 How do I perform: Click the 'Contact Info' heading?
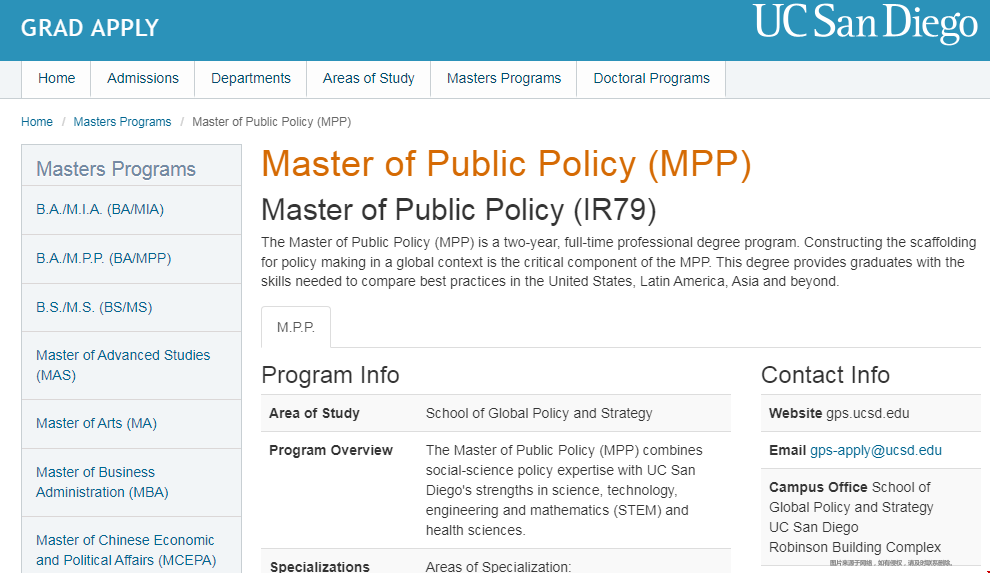pos(825,375)
